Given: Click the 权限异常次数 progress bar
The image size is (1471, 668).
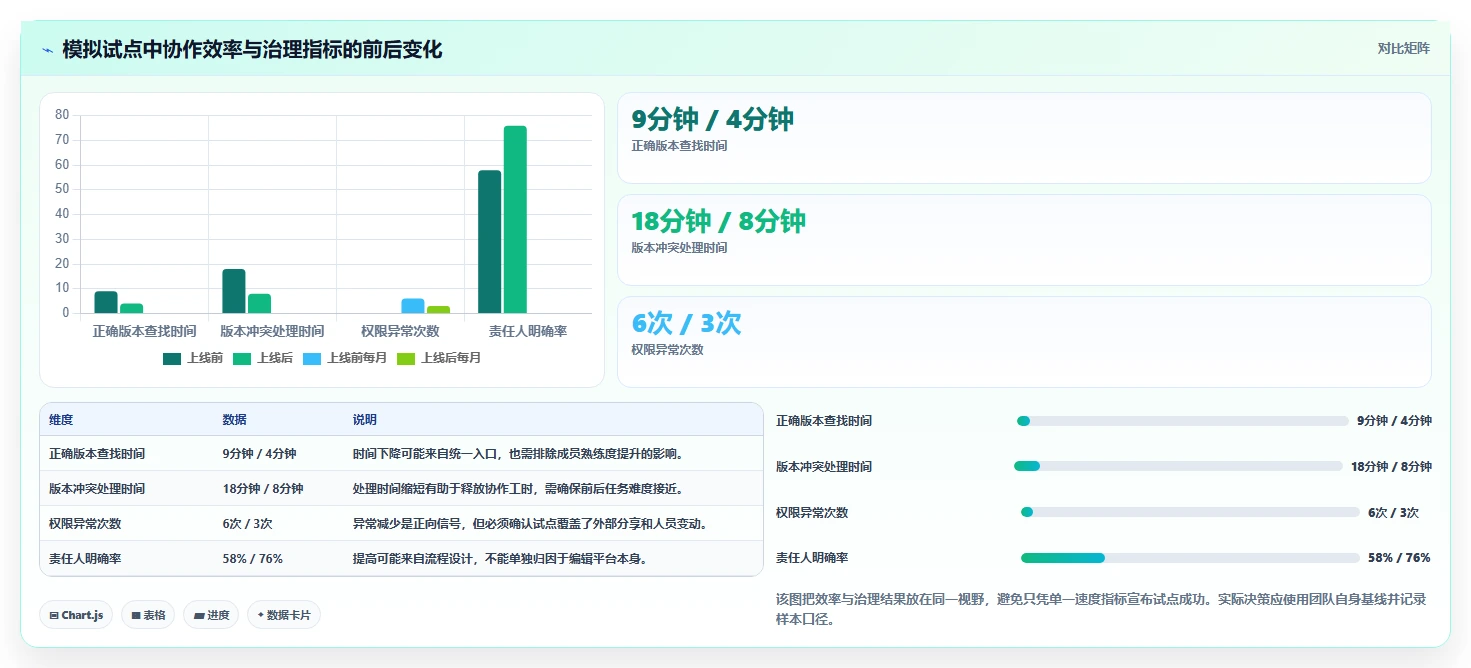Looking at the screenshot, I should [x=1190, y=512].
